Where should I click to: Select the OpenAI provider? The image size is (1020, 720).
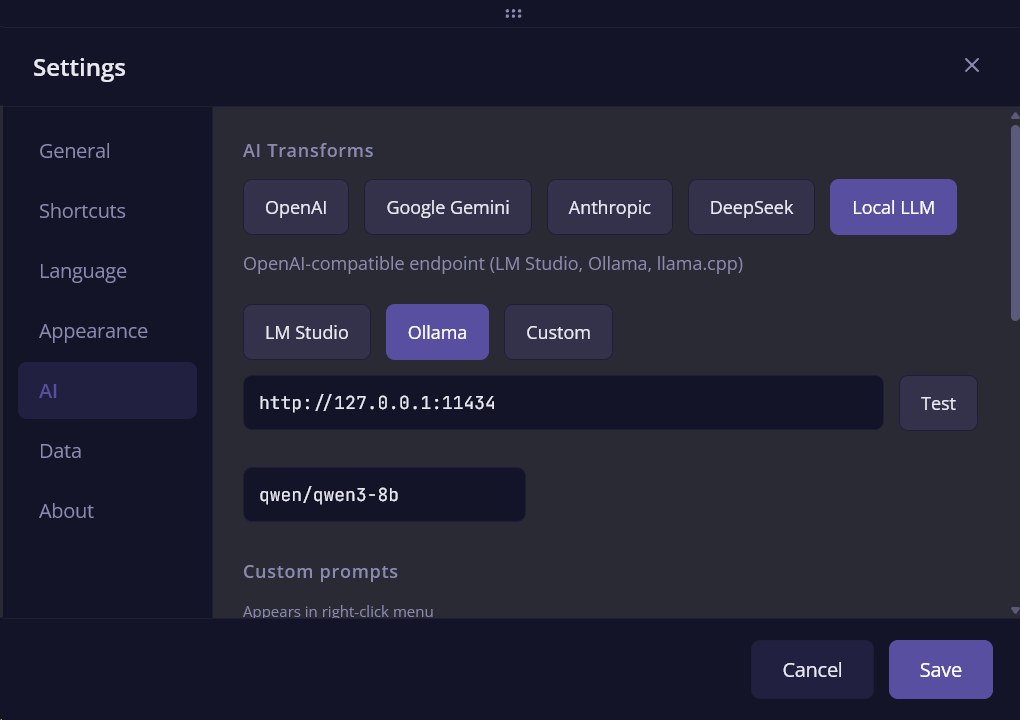click(296, 208)
